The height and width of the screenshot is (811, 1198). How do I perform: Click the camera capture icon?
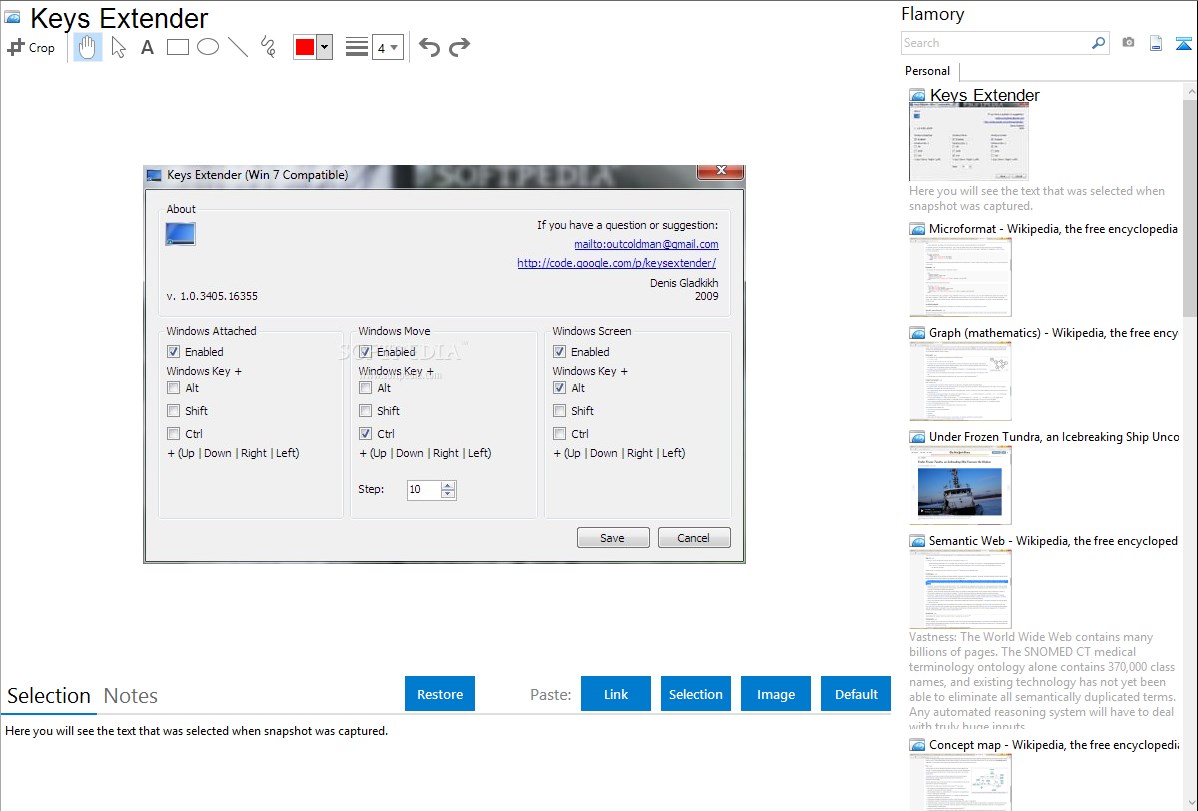[1128, 43]
